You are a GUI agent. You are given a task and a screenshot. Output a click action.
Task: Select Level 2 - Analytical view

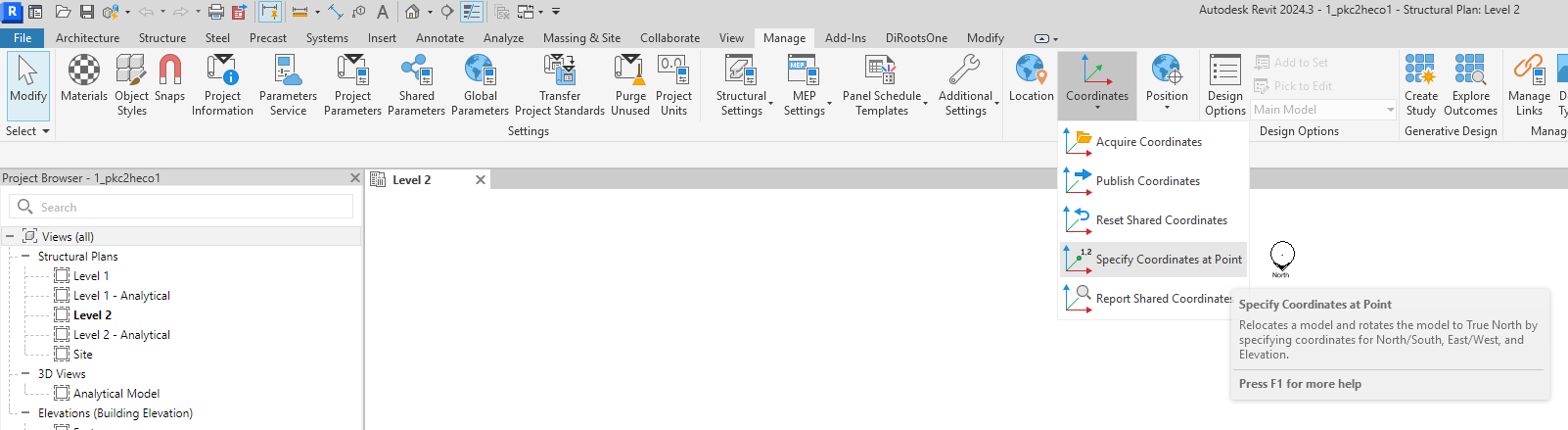[121, 334]
